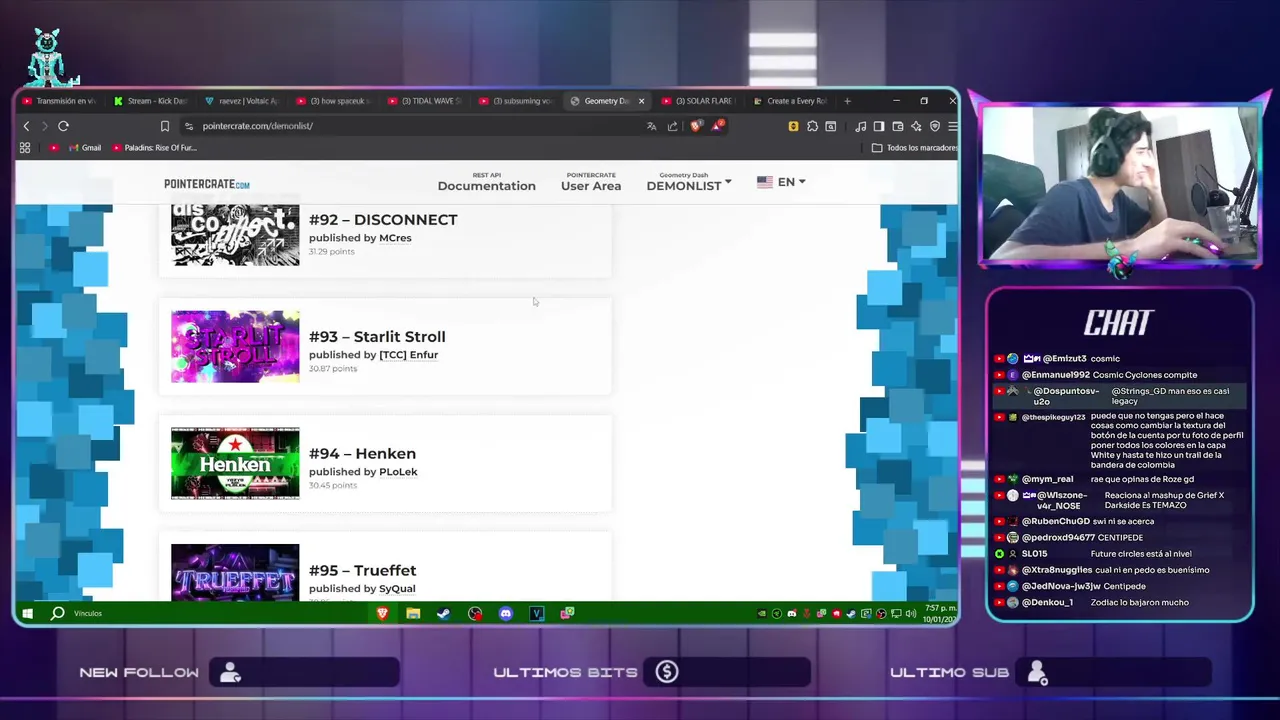Open the V app icon in taskbar
The width and height of the screenshot is (1280, 720).
[537, 613]
